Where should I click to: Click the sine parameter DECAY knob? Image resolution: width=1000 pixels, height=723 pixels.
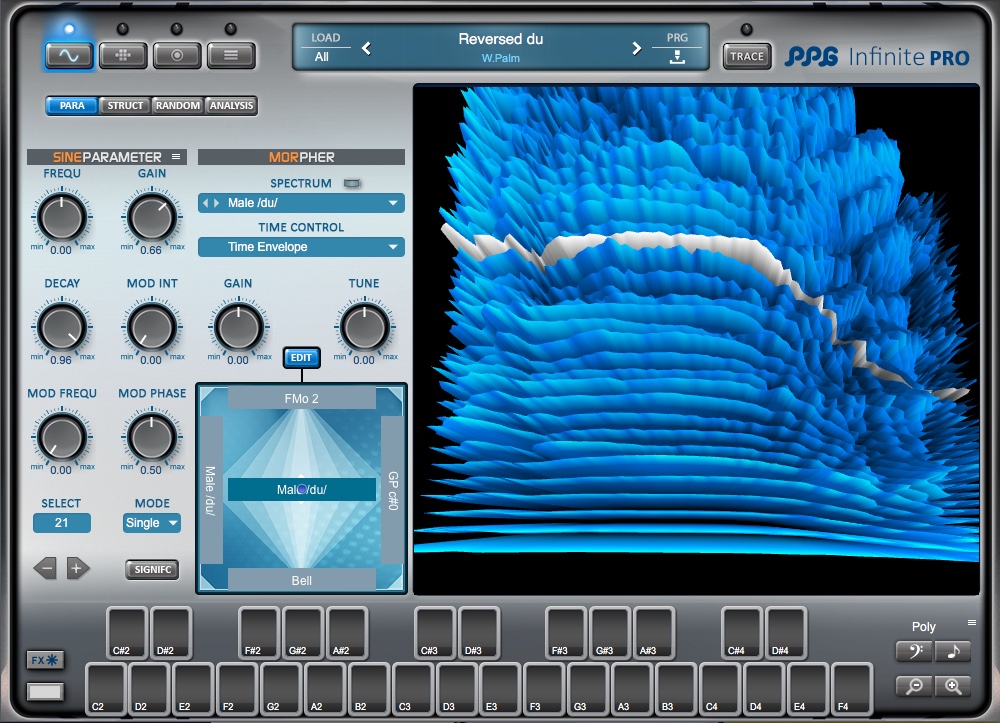point(61,327)
